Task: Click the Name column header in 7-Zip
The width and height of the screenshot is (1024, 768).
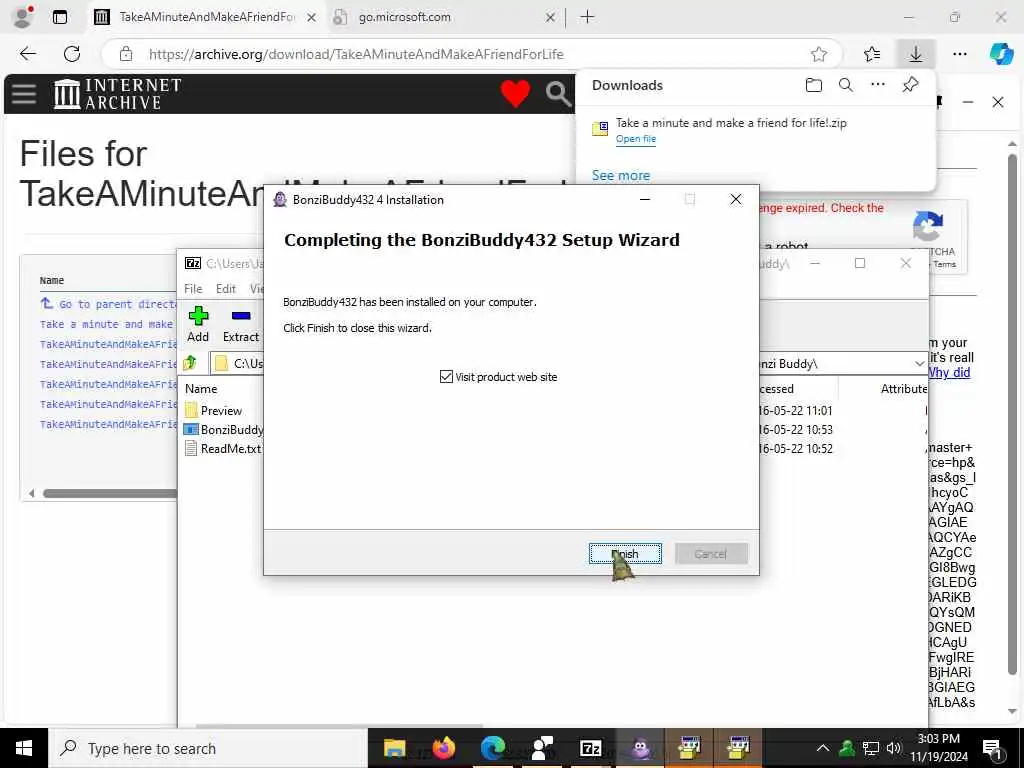Action: coord(201,389)
